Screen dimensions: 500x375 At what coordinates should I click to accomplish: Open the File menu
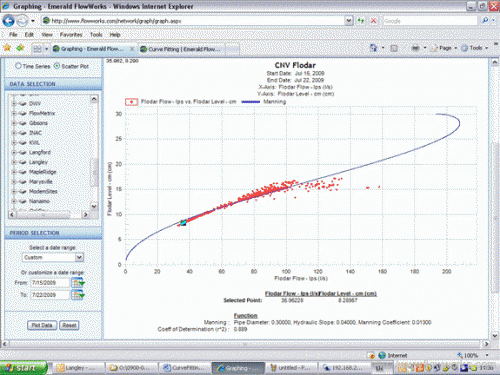coord(13,35)
